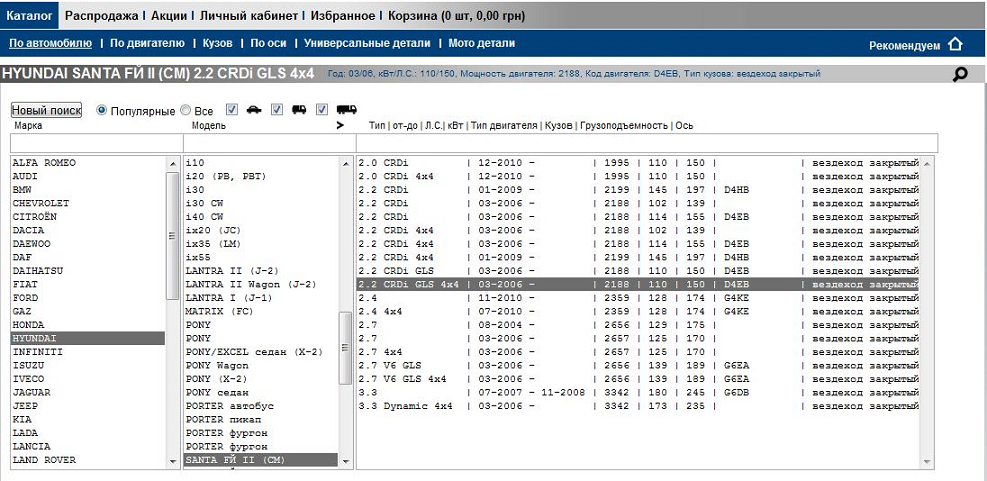Select the 2.0 CRDi 4x4 row
Viewport: 987px width, 481px height.
tap(638, 176)
